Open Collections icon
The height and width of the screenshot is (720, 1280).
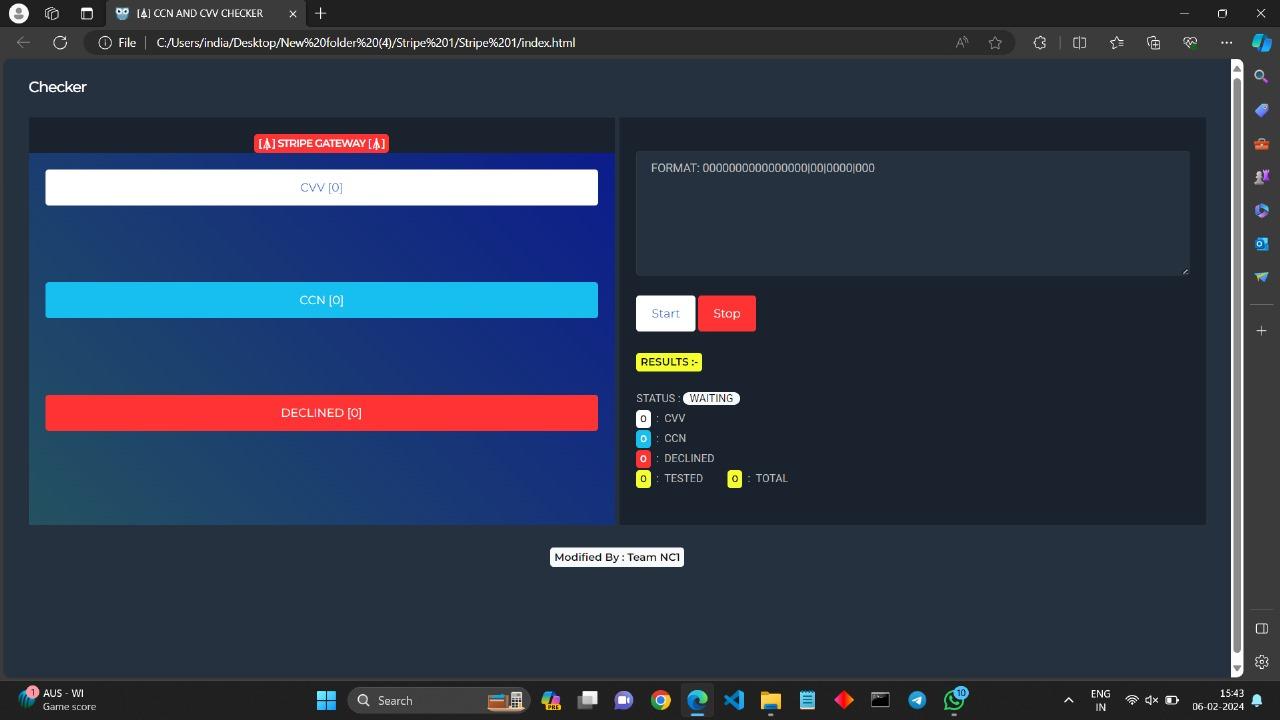coord(1153,42)
